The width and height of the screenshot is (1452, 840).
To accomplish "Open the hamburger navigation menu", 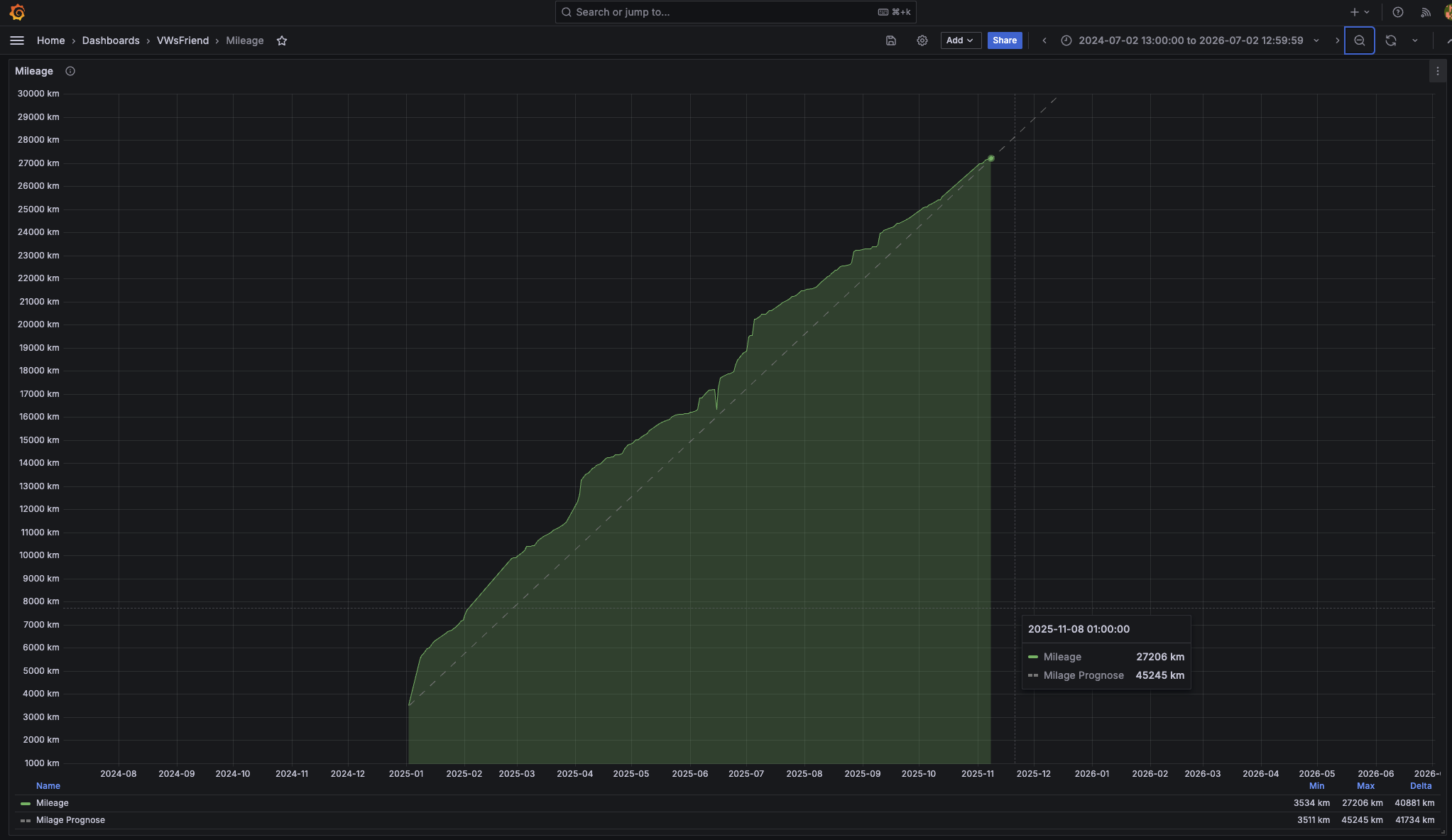I will [17, 40].
